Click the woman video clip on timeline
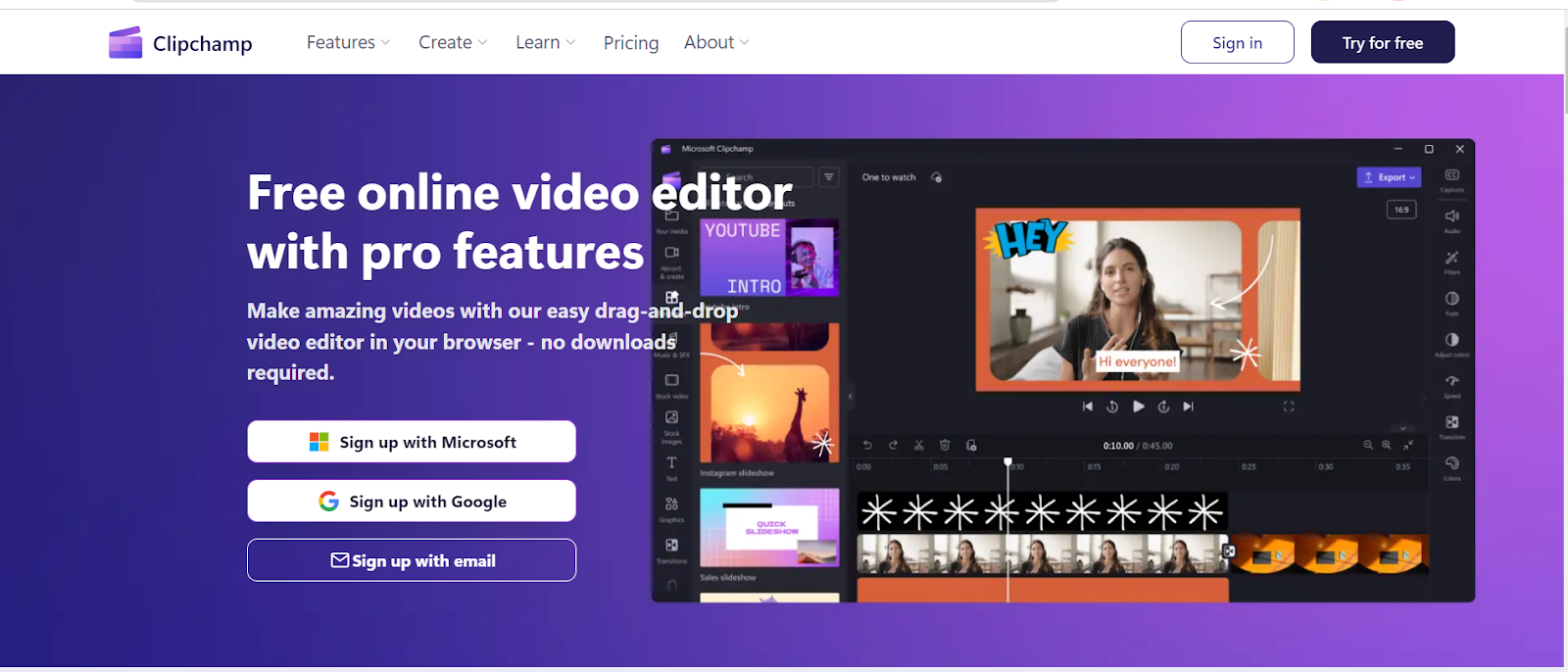The image size is (1568, 672). click(x=1042, y=553)
